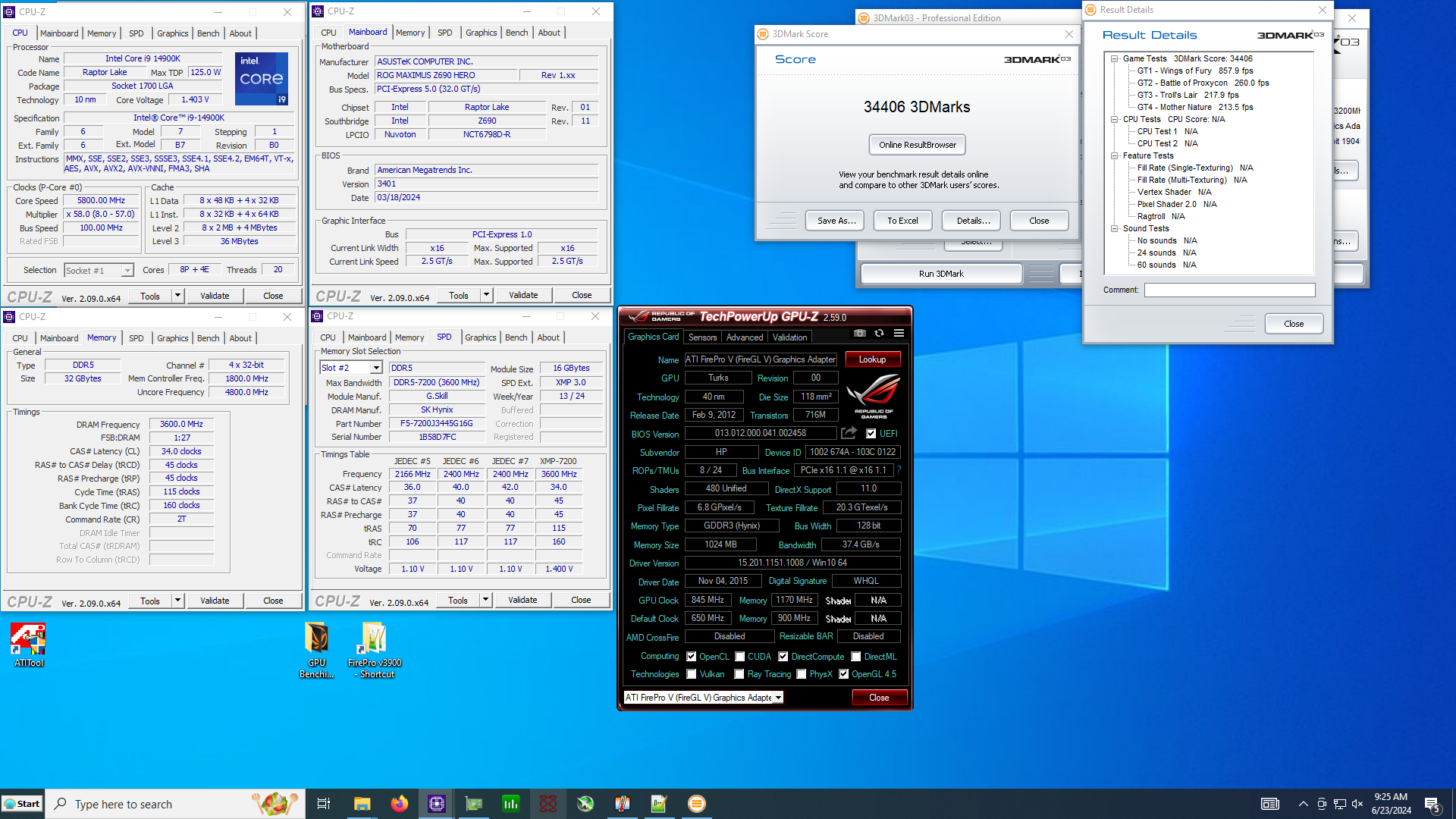1456x819 pixels.
Task: Collapse the Sound Tests tree node
Action: (1115, 228)
